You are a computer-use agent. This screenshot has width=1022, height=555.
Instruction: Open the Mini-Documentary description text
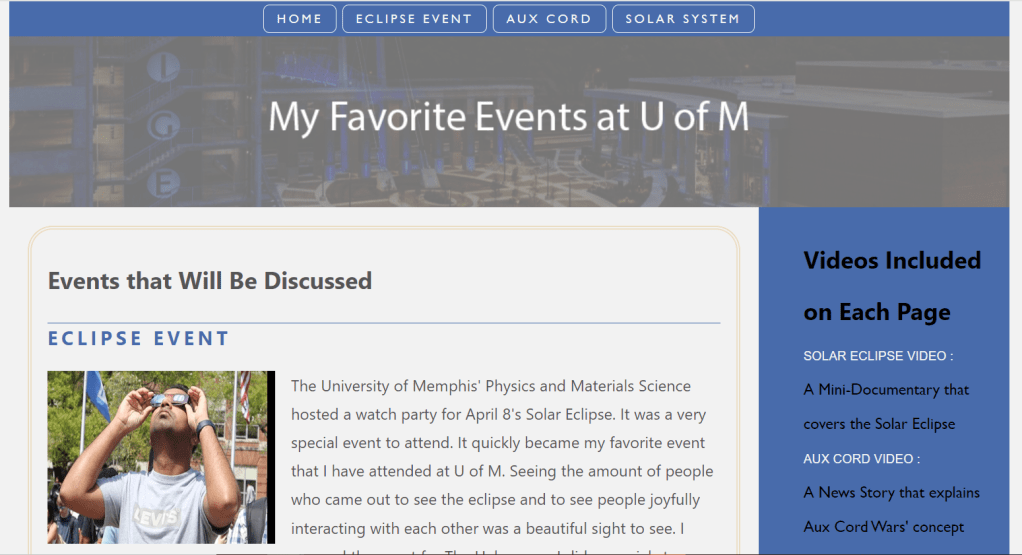[886, 407]
